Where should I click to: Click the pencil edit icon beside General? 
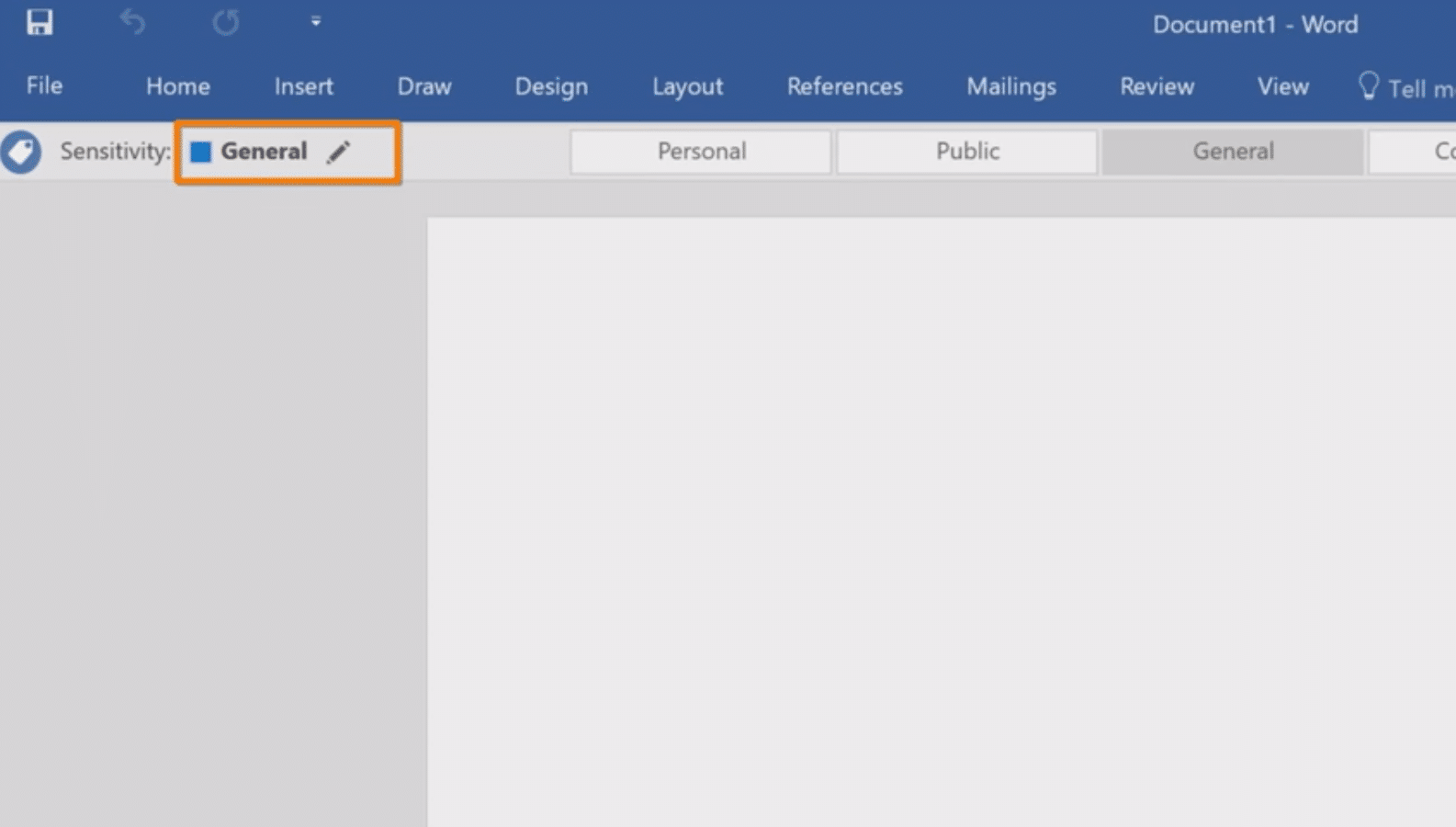coord(339,152)
